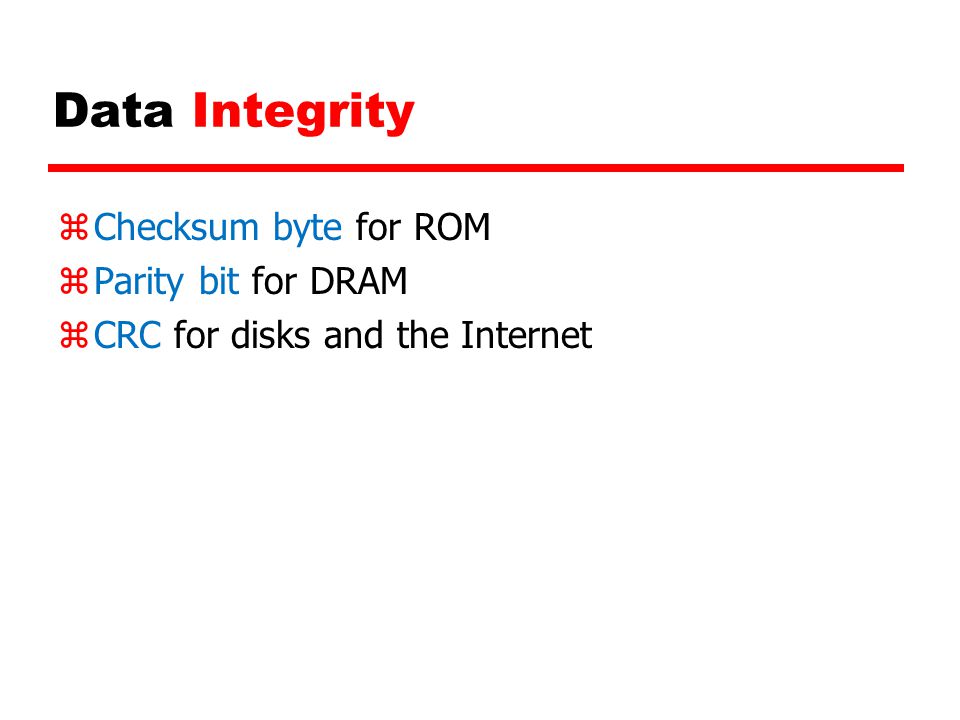Click the blue word byte

point(307,229)
